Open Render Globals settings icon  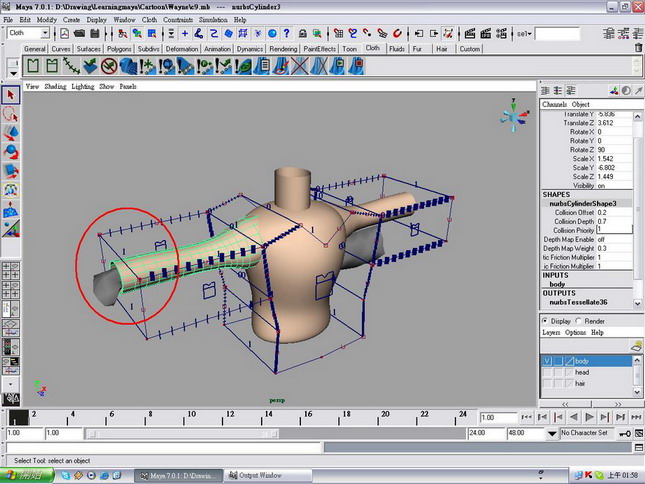click(x=501, y=34)
